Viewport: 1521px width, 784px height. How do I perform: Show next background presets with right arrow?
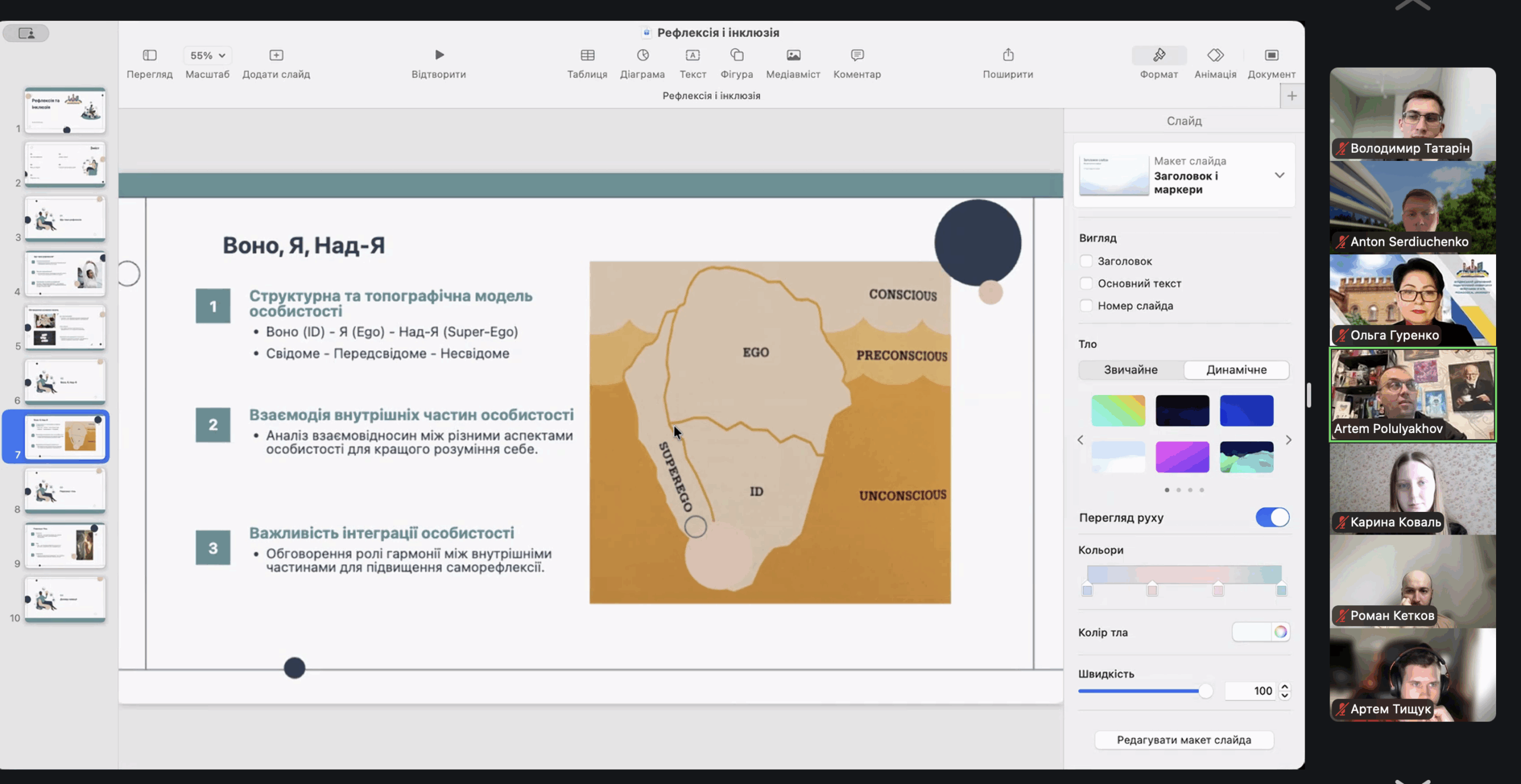(x=1288, y=440)
